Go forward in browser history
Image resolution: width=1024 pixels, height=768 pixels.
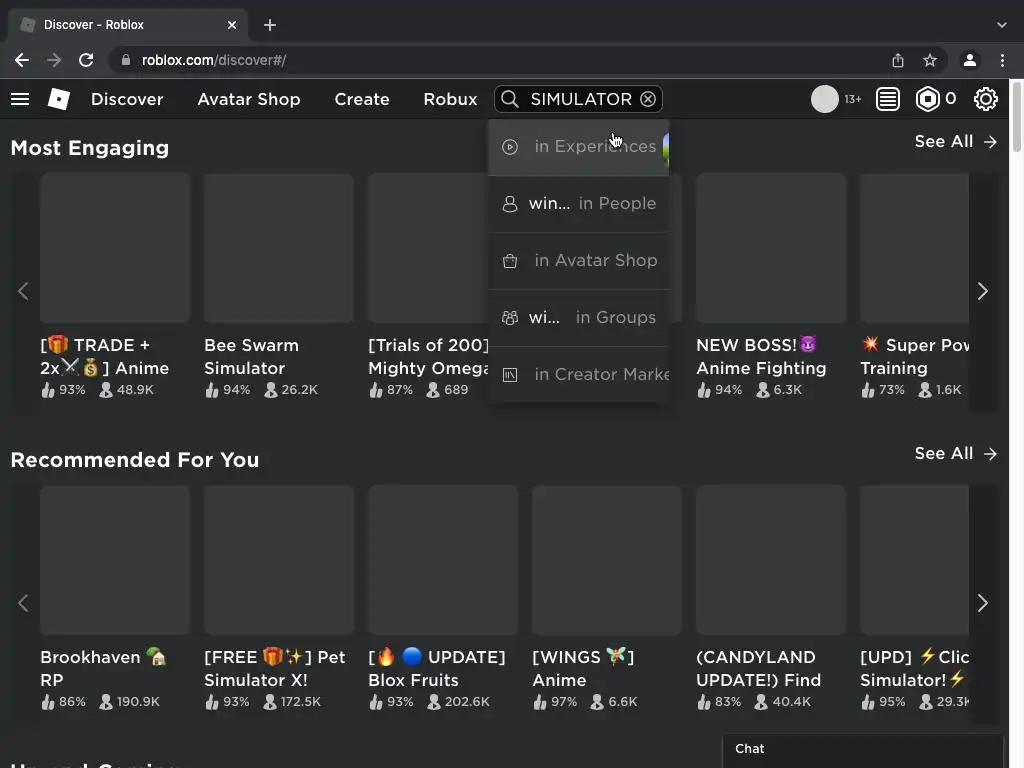54,60
